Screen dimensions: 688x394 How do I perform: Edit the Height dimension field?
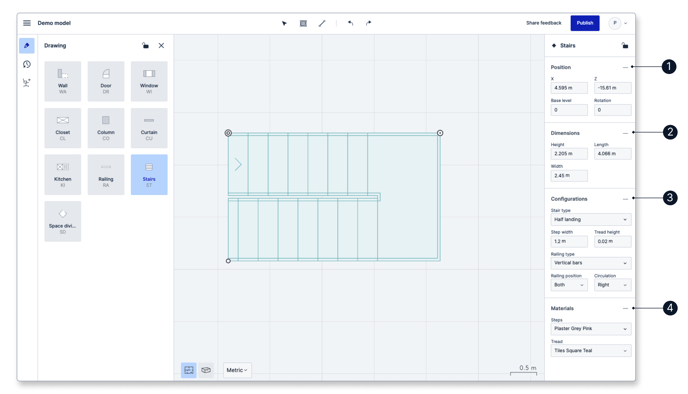pyautogui.click(x=569, y=154)
